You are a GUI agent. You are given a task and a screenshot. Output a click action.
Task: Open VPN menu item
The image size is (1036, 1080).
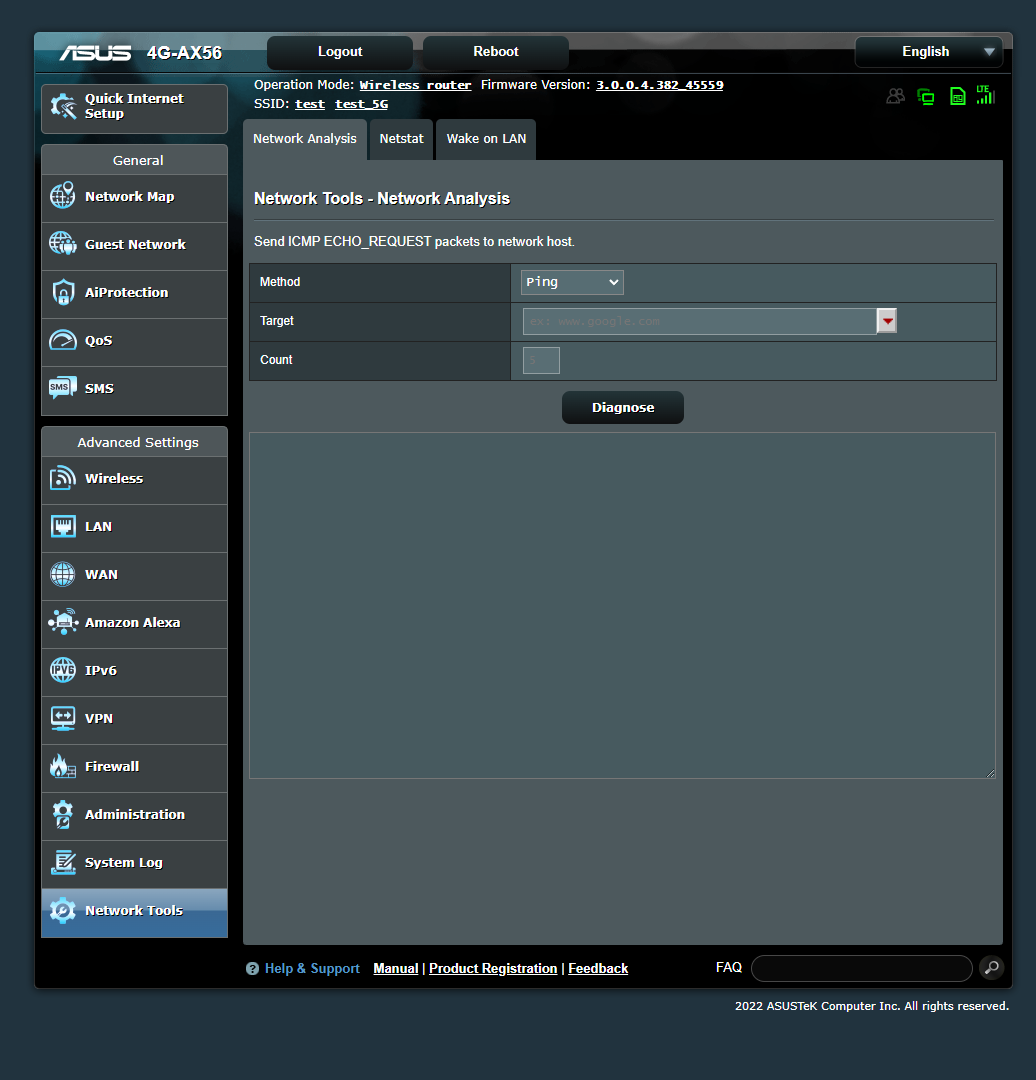134,720
